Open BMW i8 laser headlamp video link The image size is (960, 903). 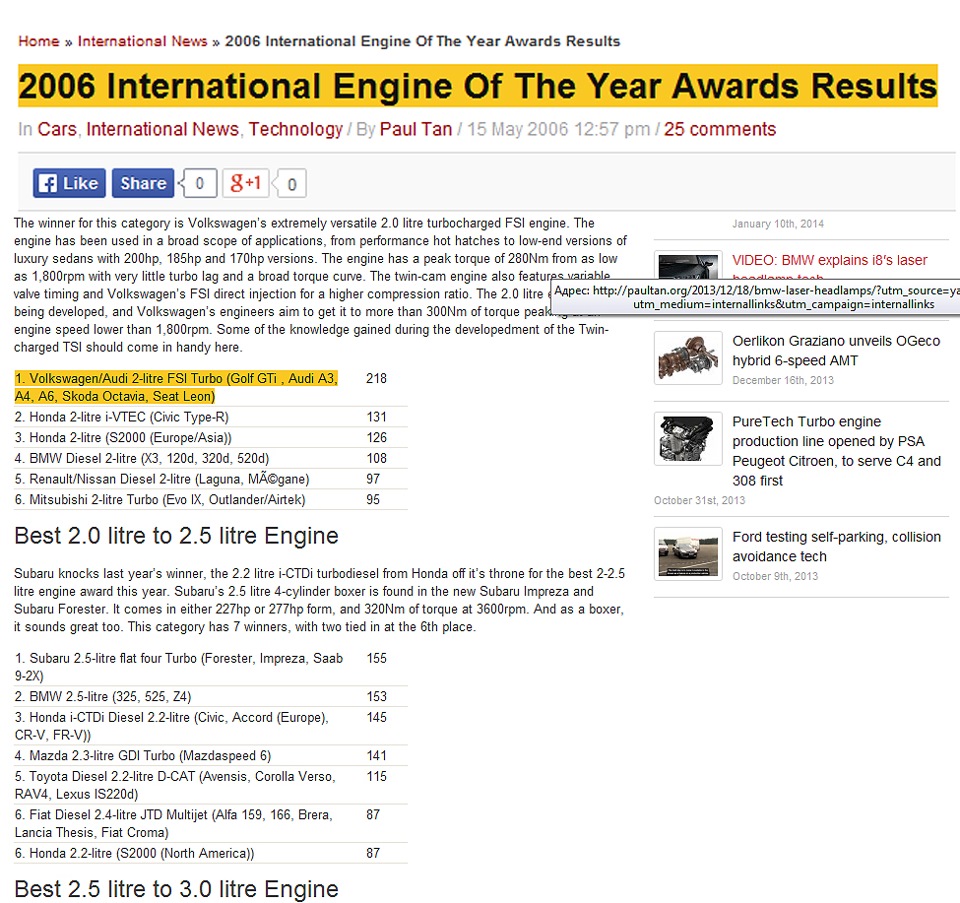(x=830, y=261)
